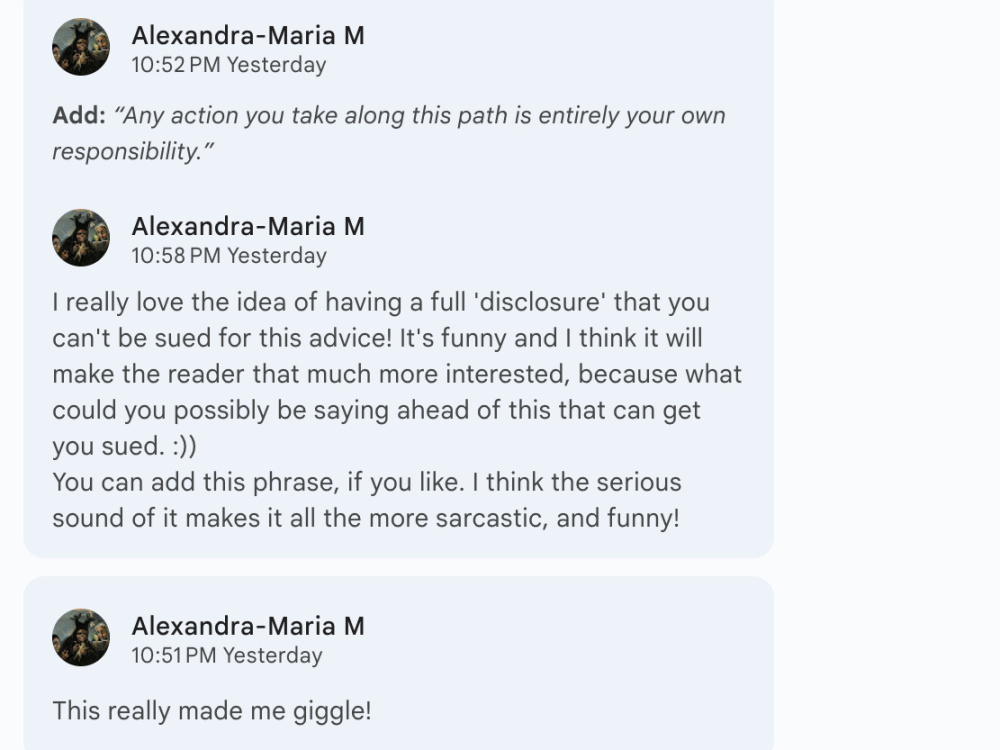Open the profile picture beside the 10:58 PM reply
1000x750 pixels.
81,238
